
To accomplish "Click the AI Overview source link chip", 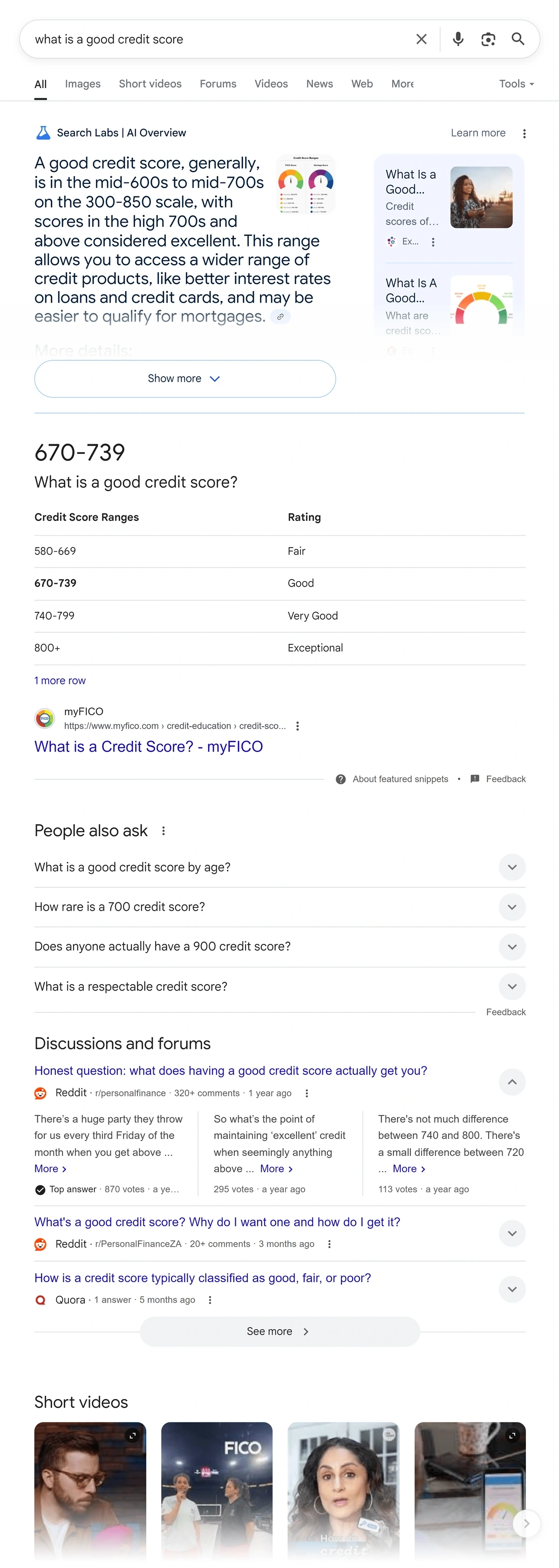I will (x=280, y=317).
